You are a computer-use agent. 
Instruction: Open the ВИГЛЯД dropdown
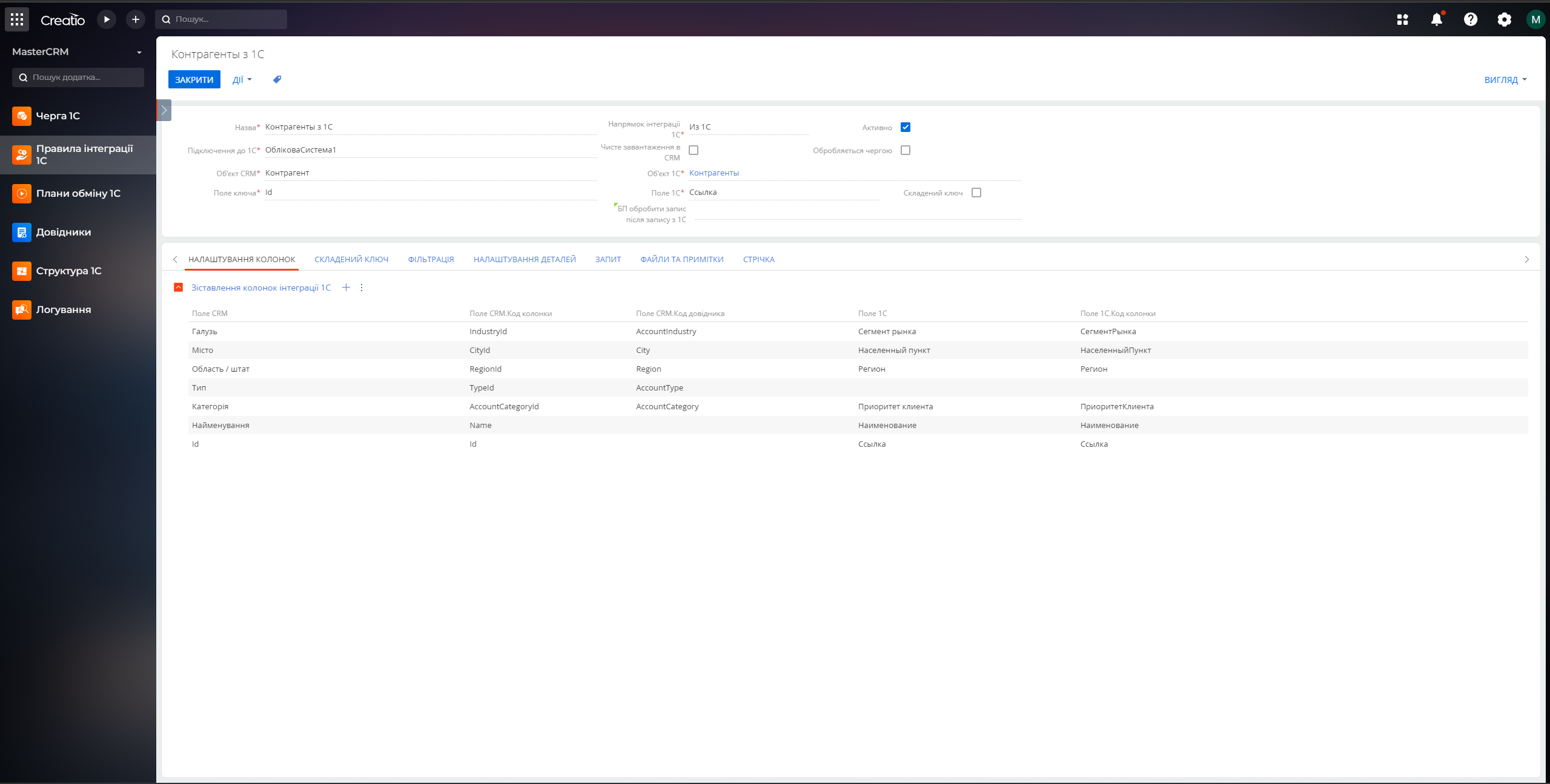pos(1505,79)
